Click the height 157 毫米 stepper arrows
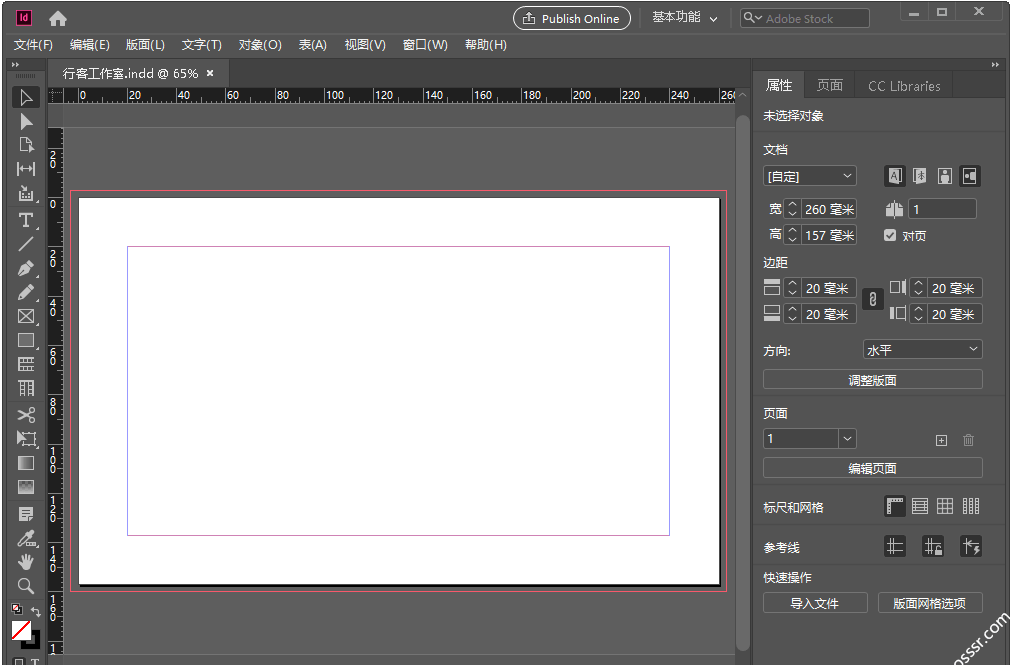The image size is (1011, 665). click(x=792, y=235)
